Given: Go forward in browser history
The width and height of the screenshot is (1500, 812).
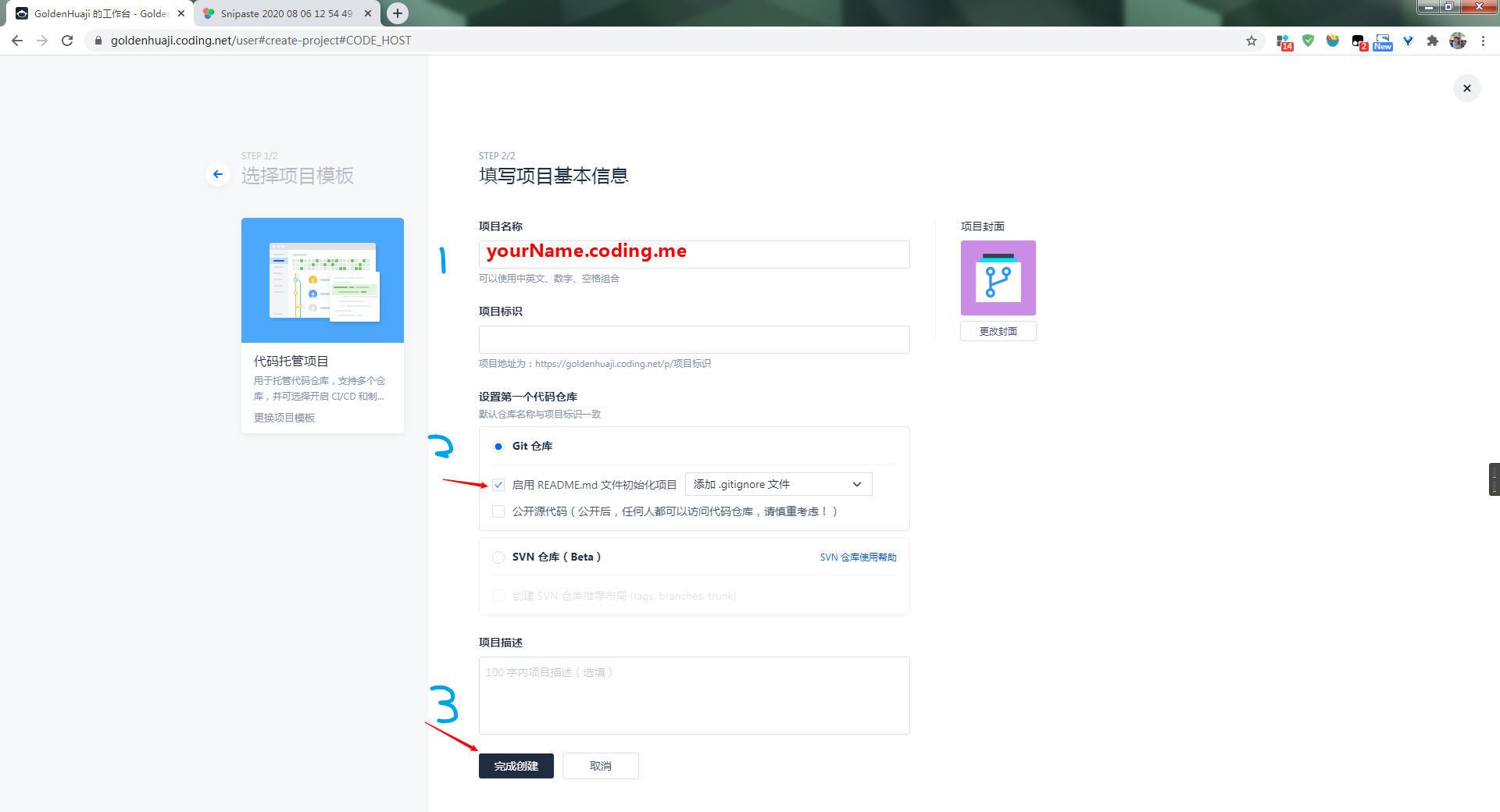Looking at the screenshot, I should pos(42,41).
